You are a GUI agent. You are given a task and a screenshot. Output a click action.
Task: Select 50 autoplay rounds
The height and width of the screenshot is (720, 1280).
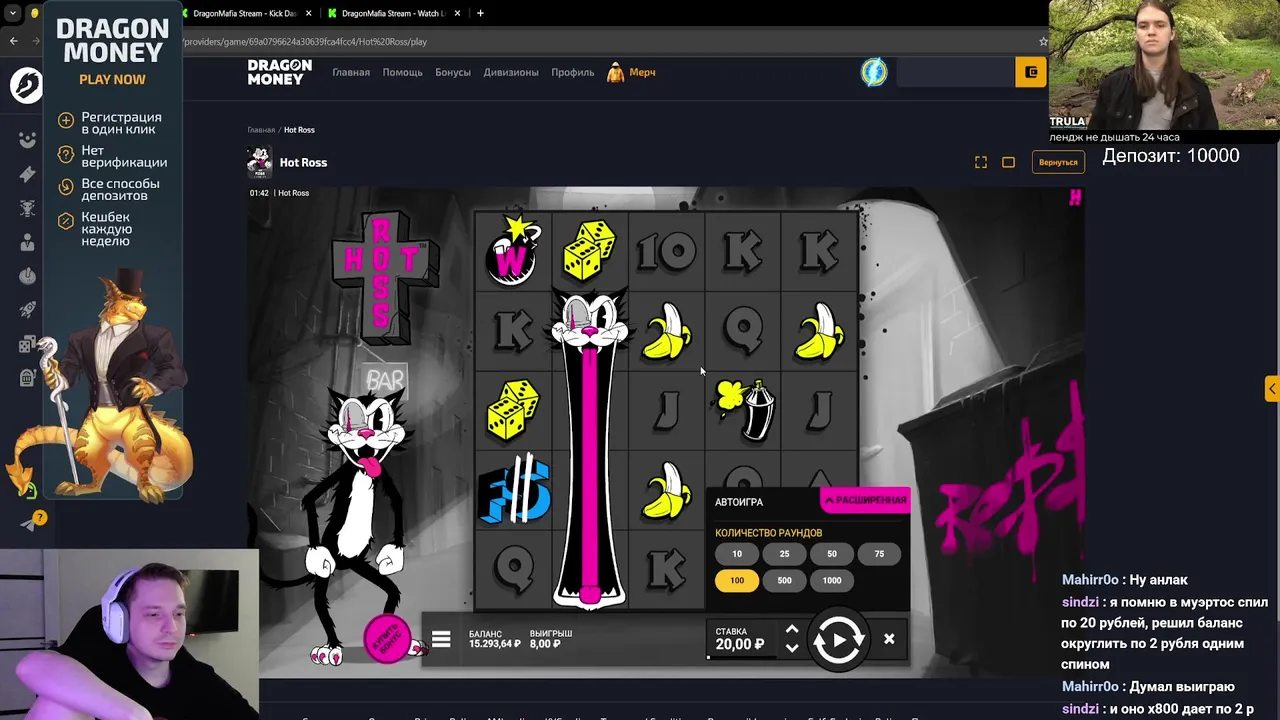click(x=832, y=554)
